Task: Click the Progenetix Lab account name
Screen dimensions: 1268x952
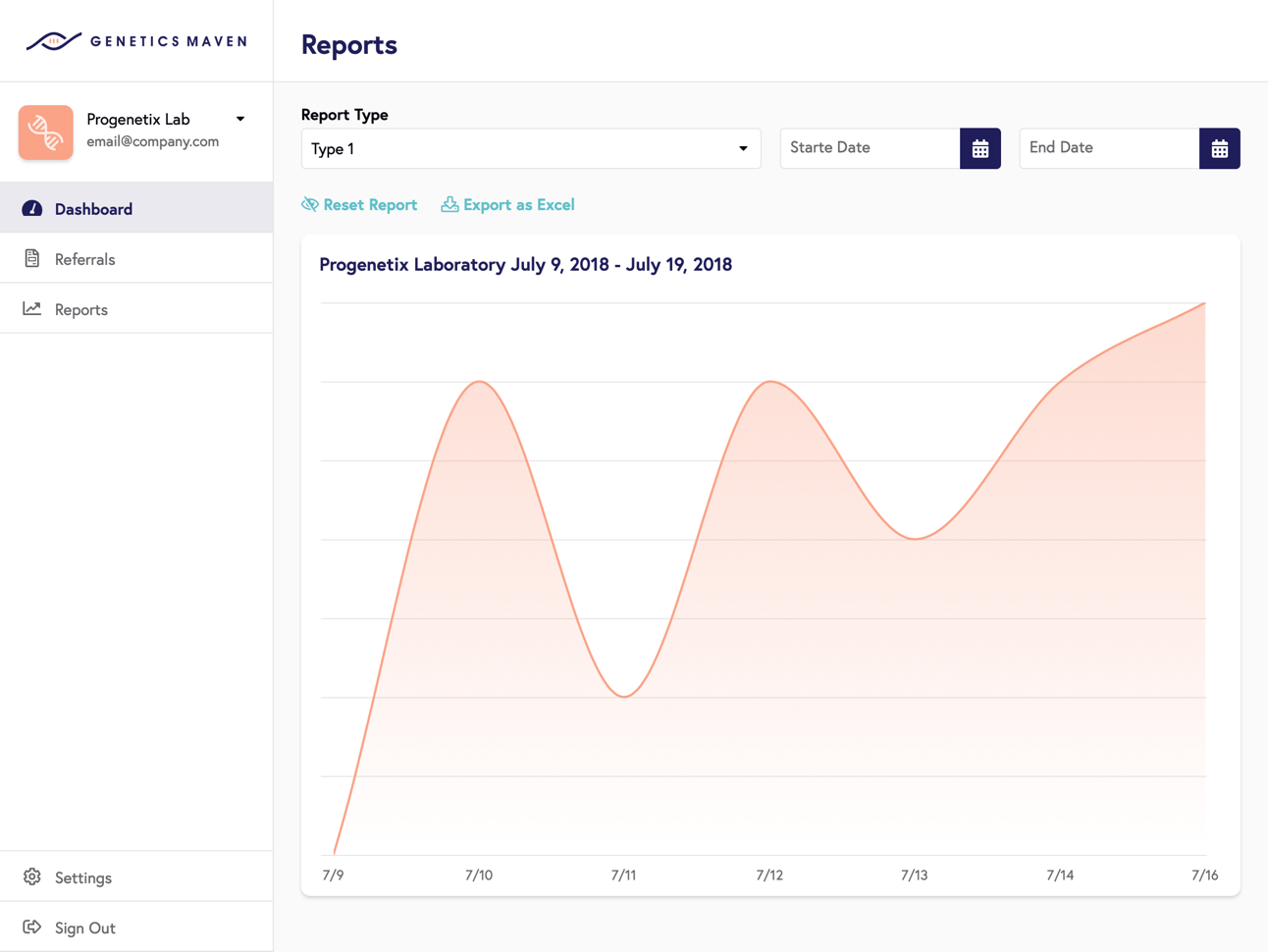Action: point(138,119)
